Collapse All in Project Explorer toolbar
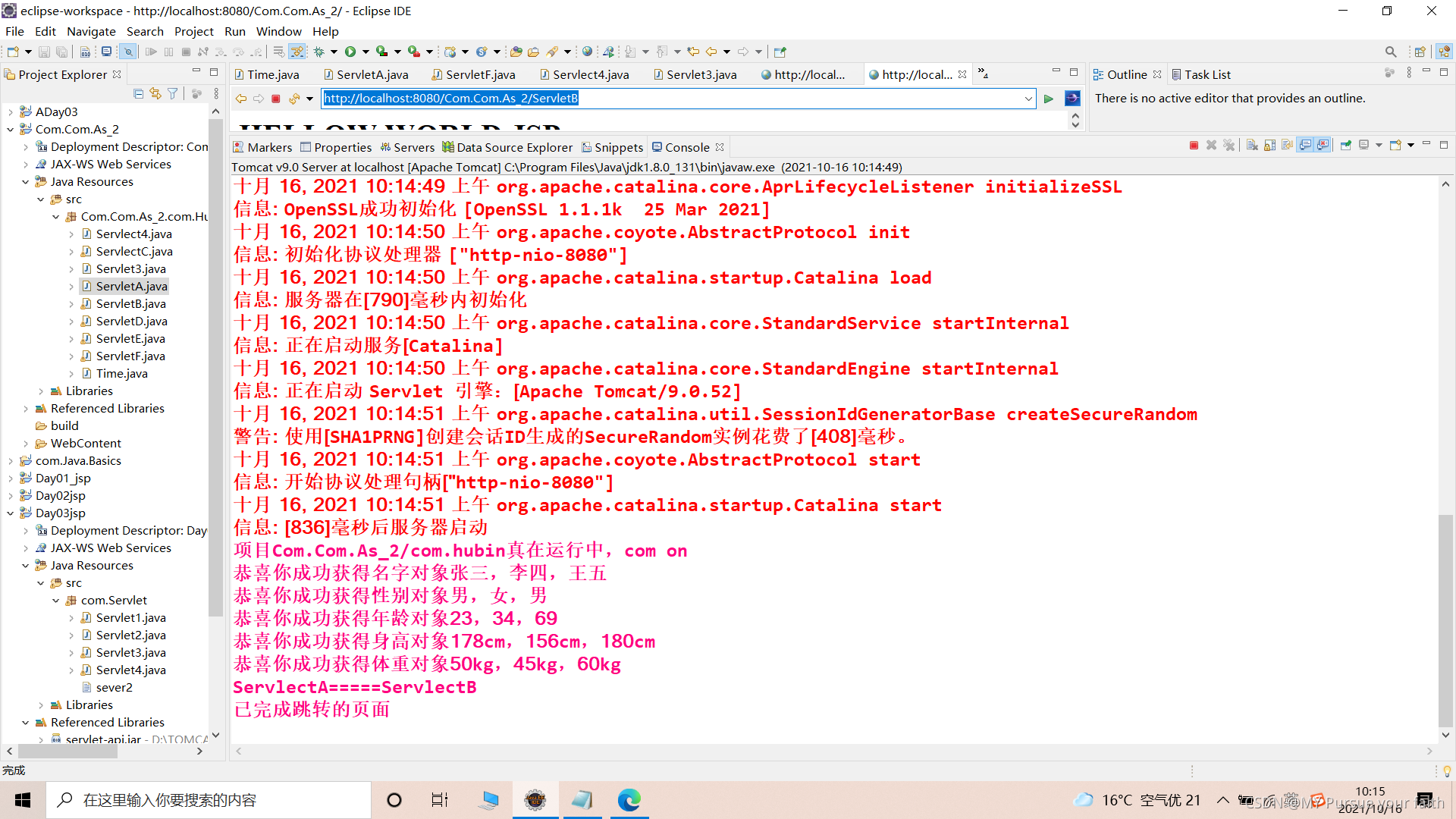 coord(138,93)
